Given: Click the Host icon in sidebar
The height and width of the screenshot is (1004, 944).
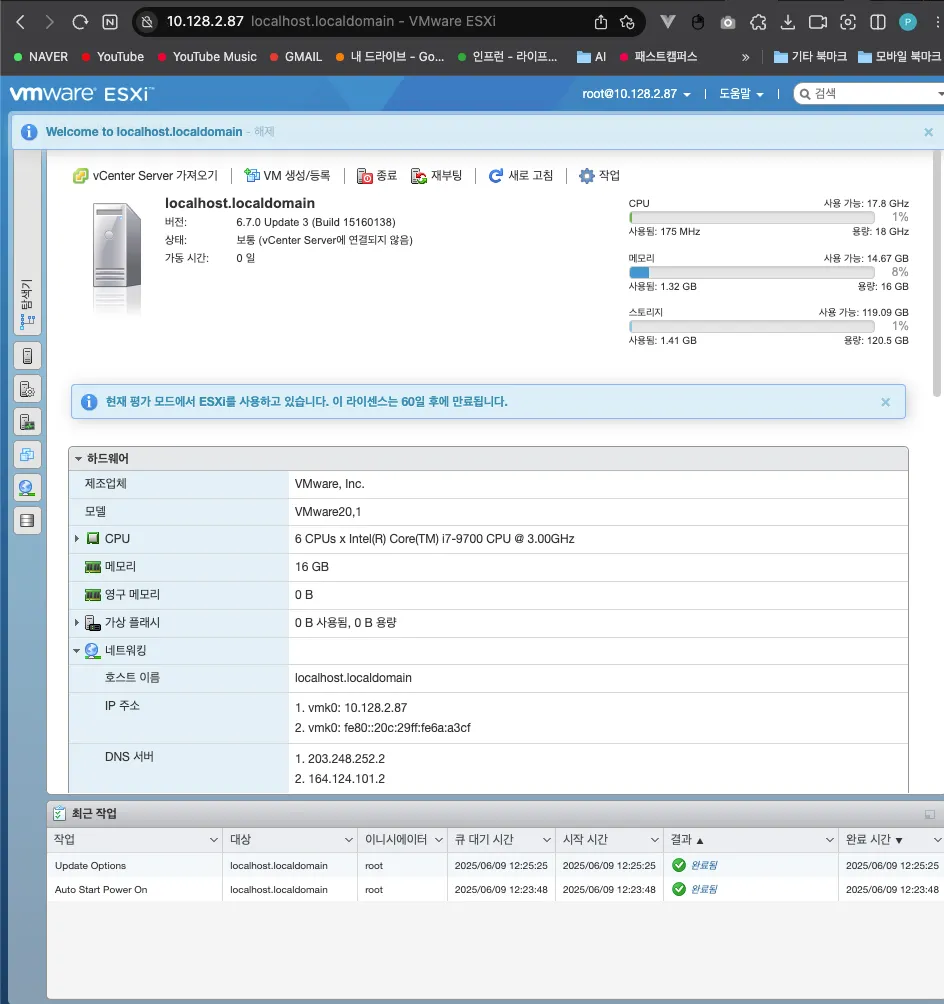Looking at the screenshot, I should pos(27,356).
